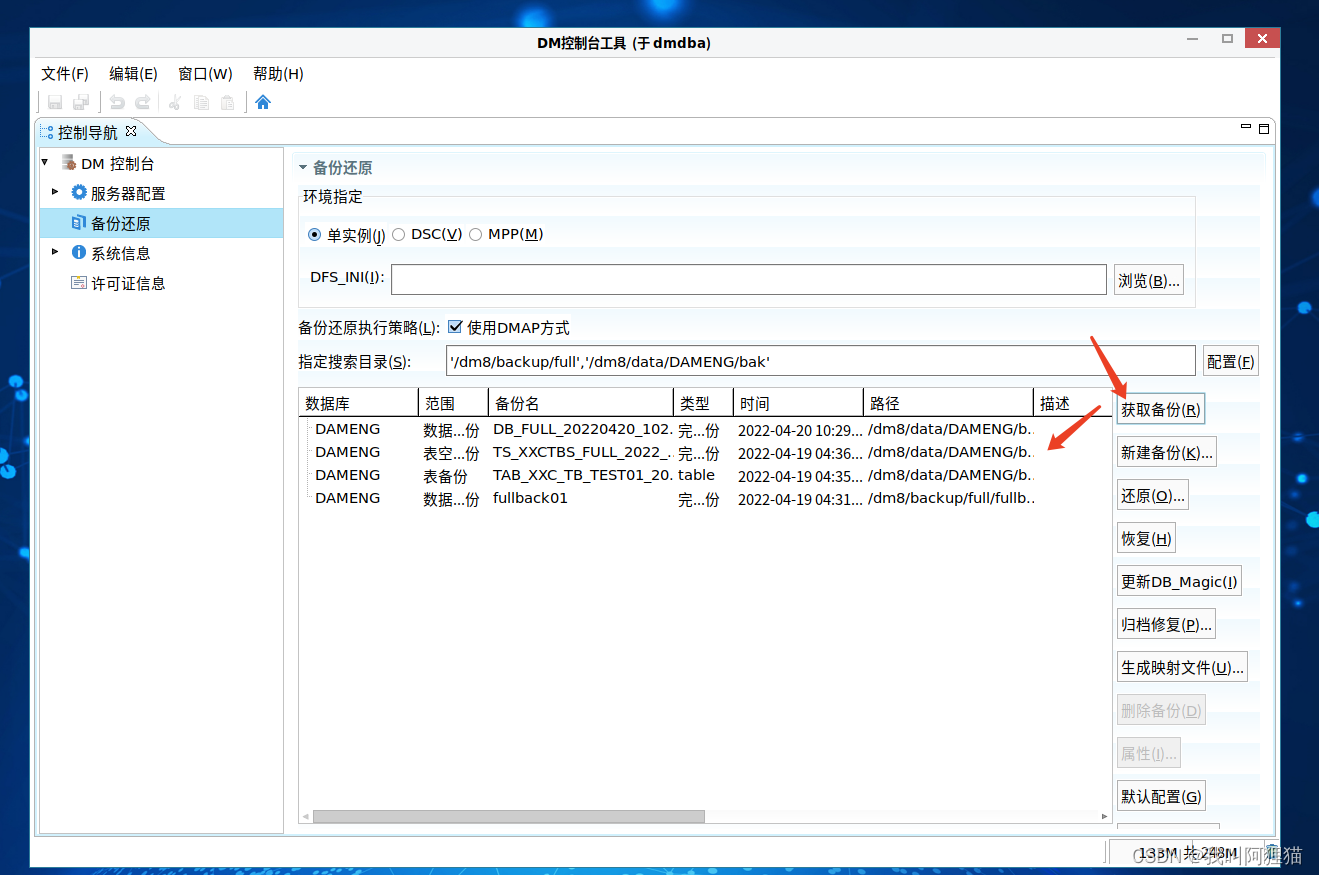
Task: Click the 2022-04-20 10:29 time cell
Action: 798,430
